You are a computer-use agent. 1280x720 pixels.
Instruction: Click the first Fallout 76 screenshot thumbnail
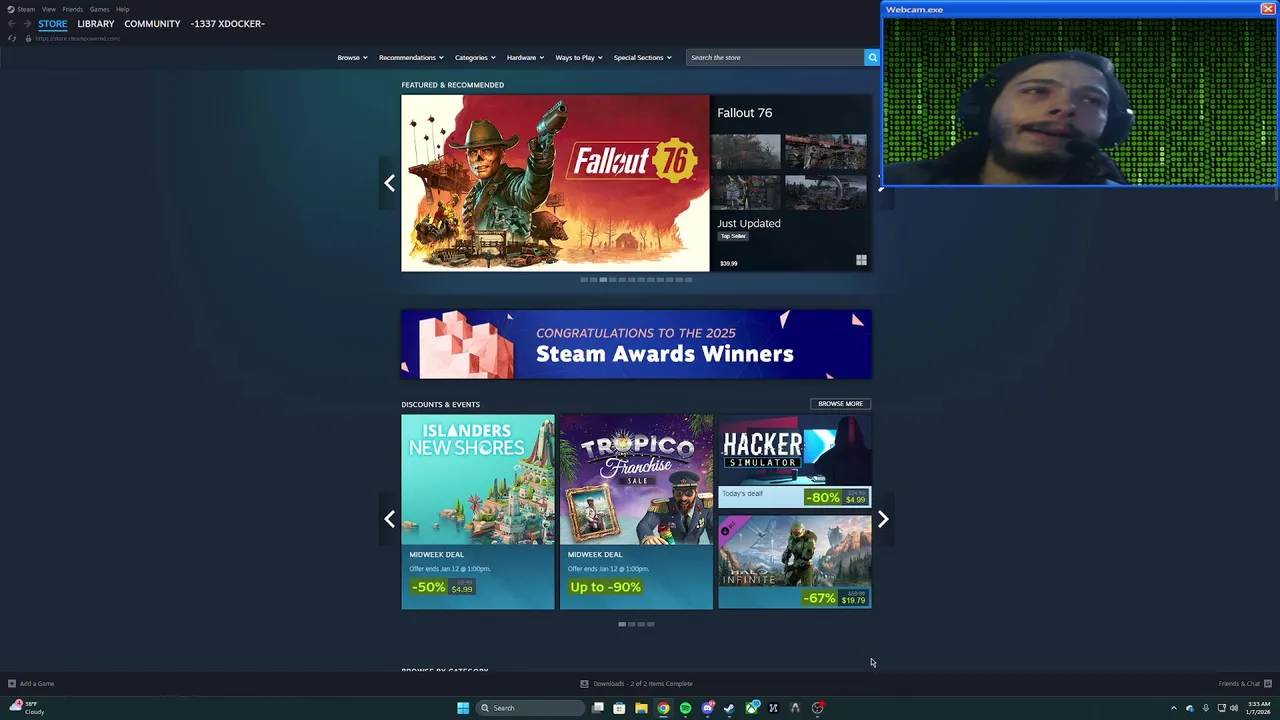tap(746, 151)
